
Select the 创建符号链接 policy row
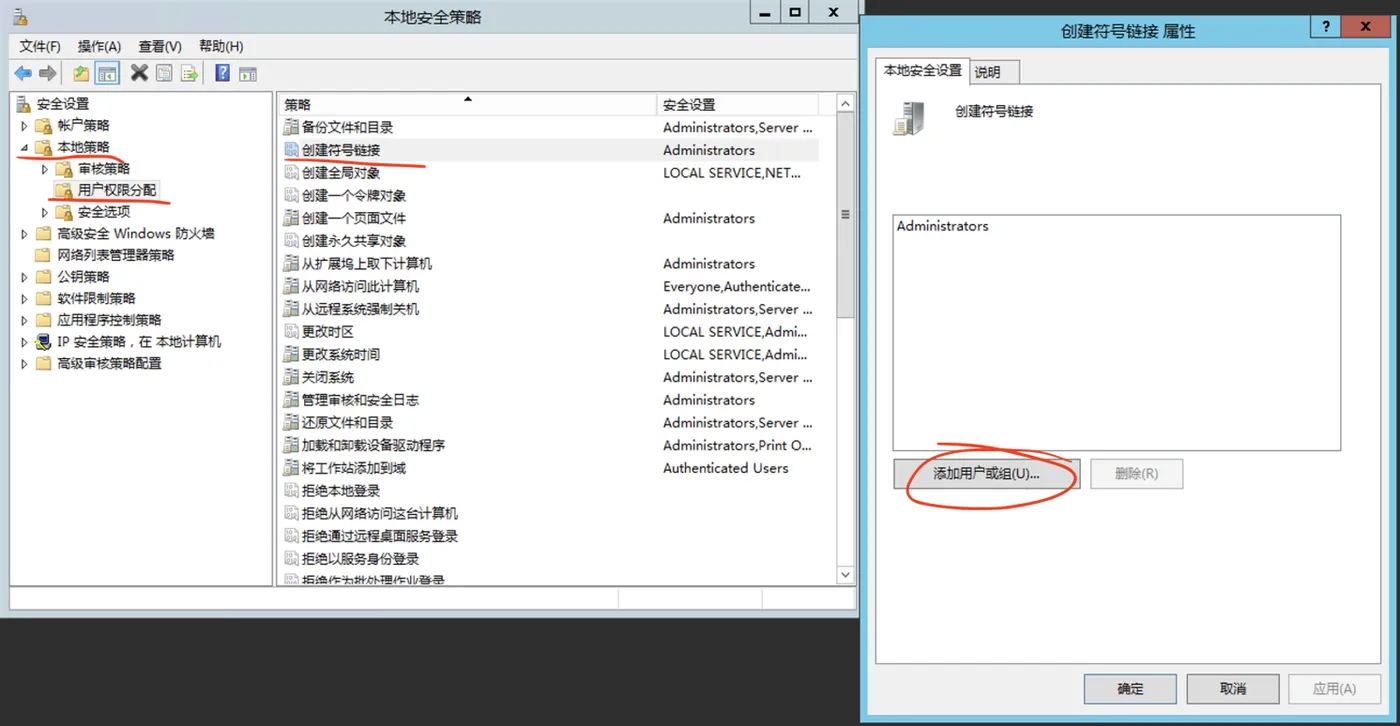tap(549, 150)
